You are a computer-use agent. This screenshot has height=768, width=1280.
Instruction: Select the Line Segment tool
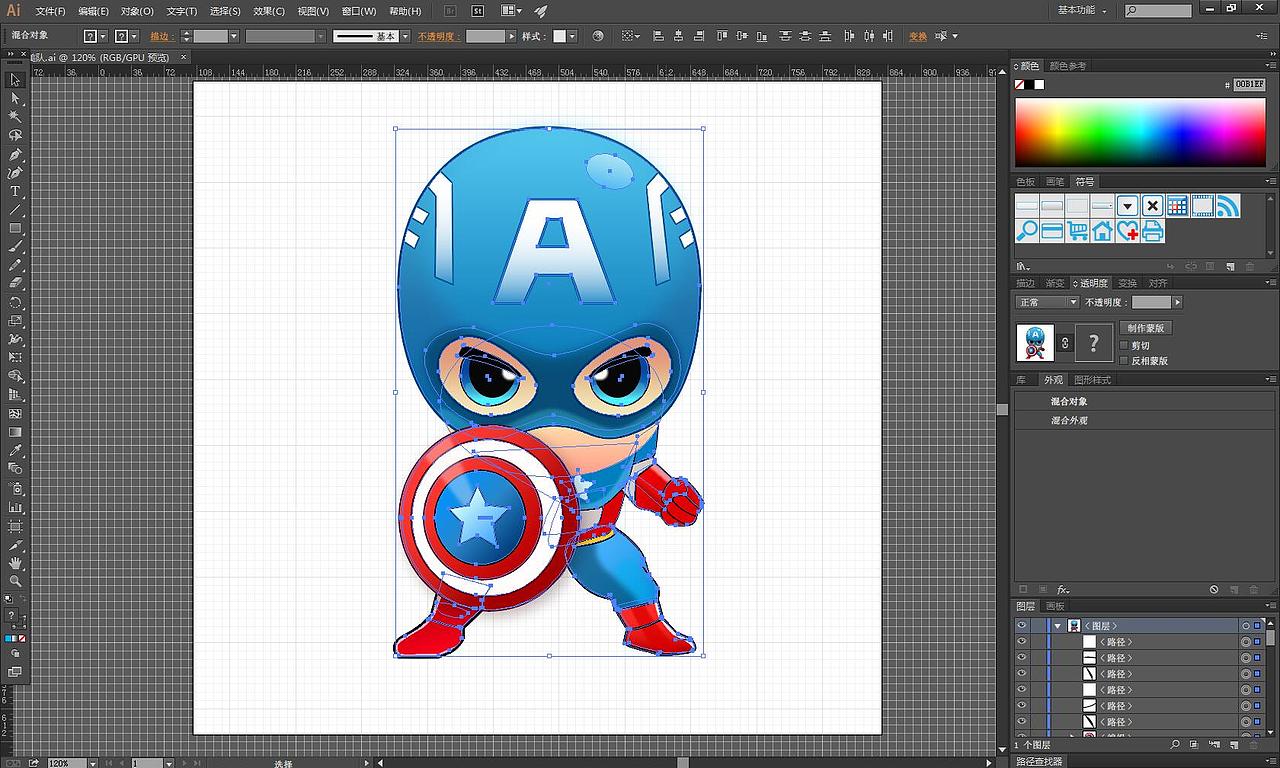(x=15, y=211)
